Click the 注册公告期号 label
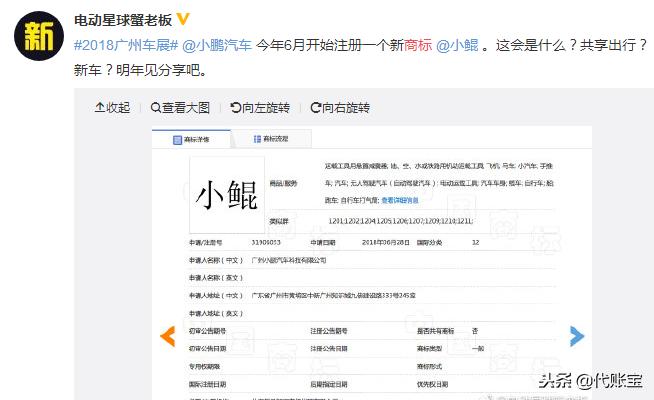This screenshot has height=400, width=654. click(329, 331)
